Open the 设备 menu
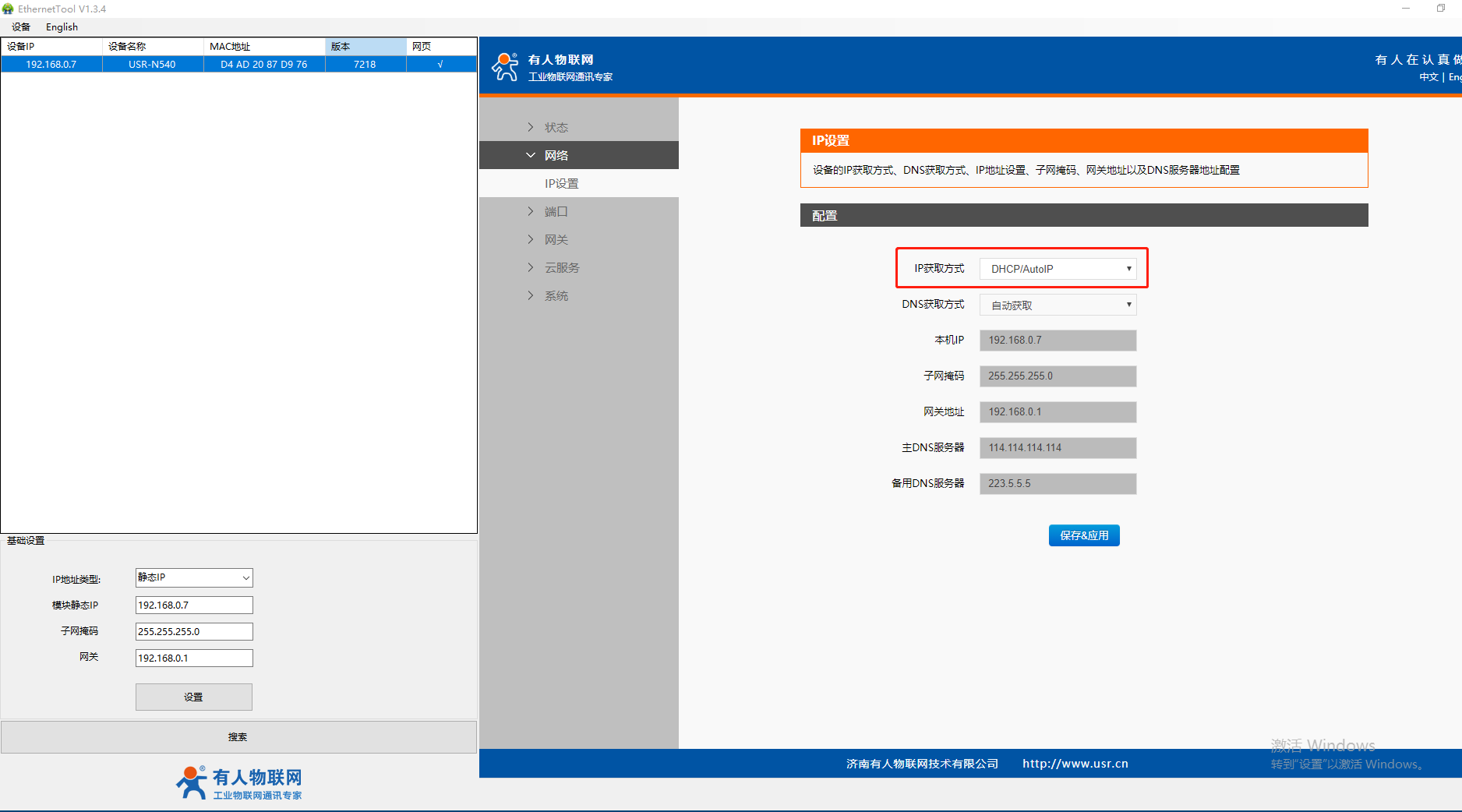This screenshot has width=1462, height=812. 21,26
